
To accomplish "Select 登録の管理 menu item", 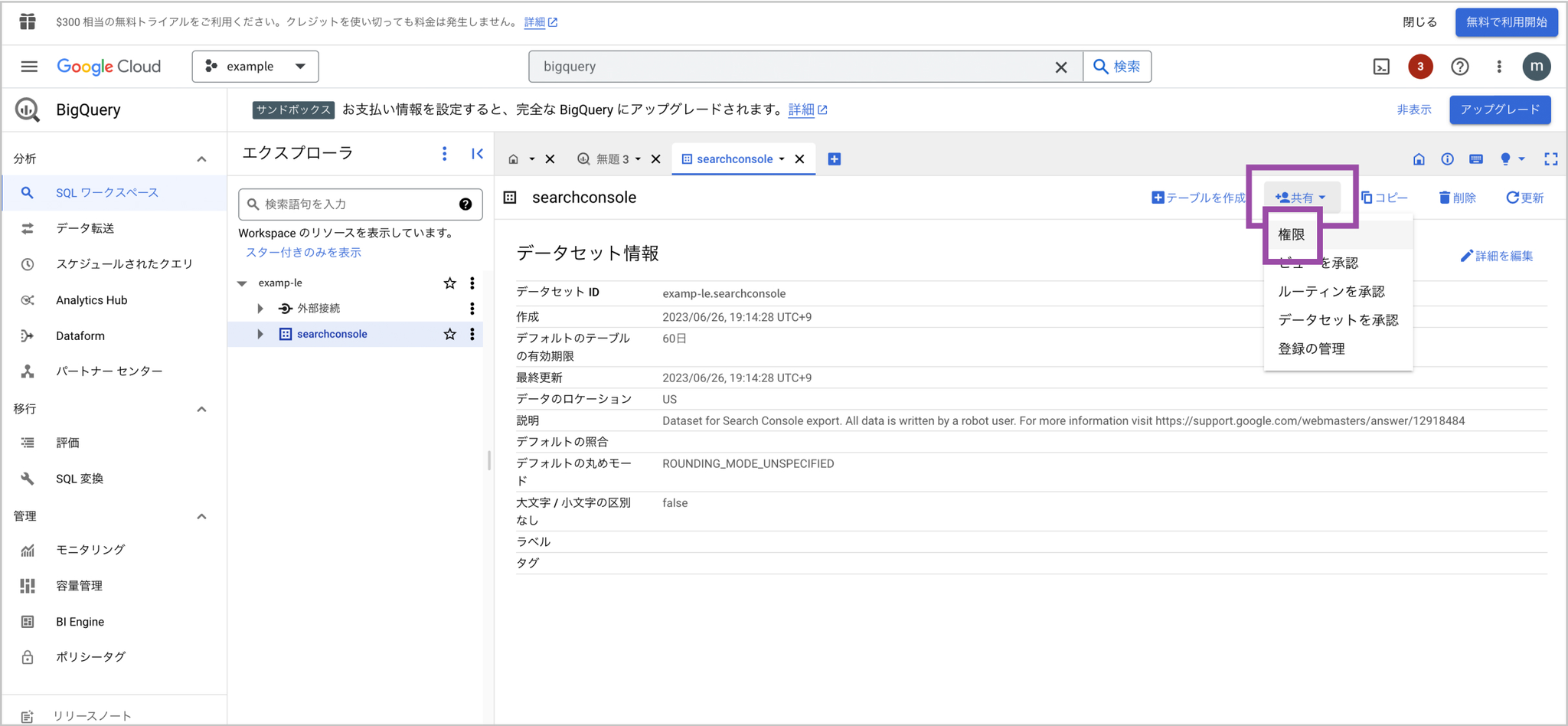I will tap(1338, 348).
